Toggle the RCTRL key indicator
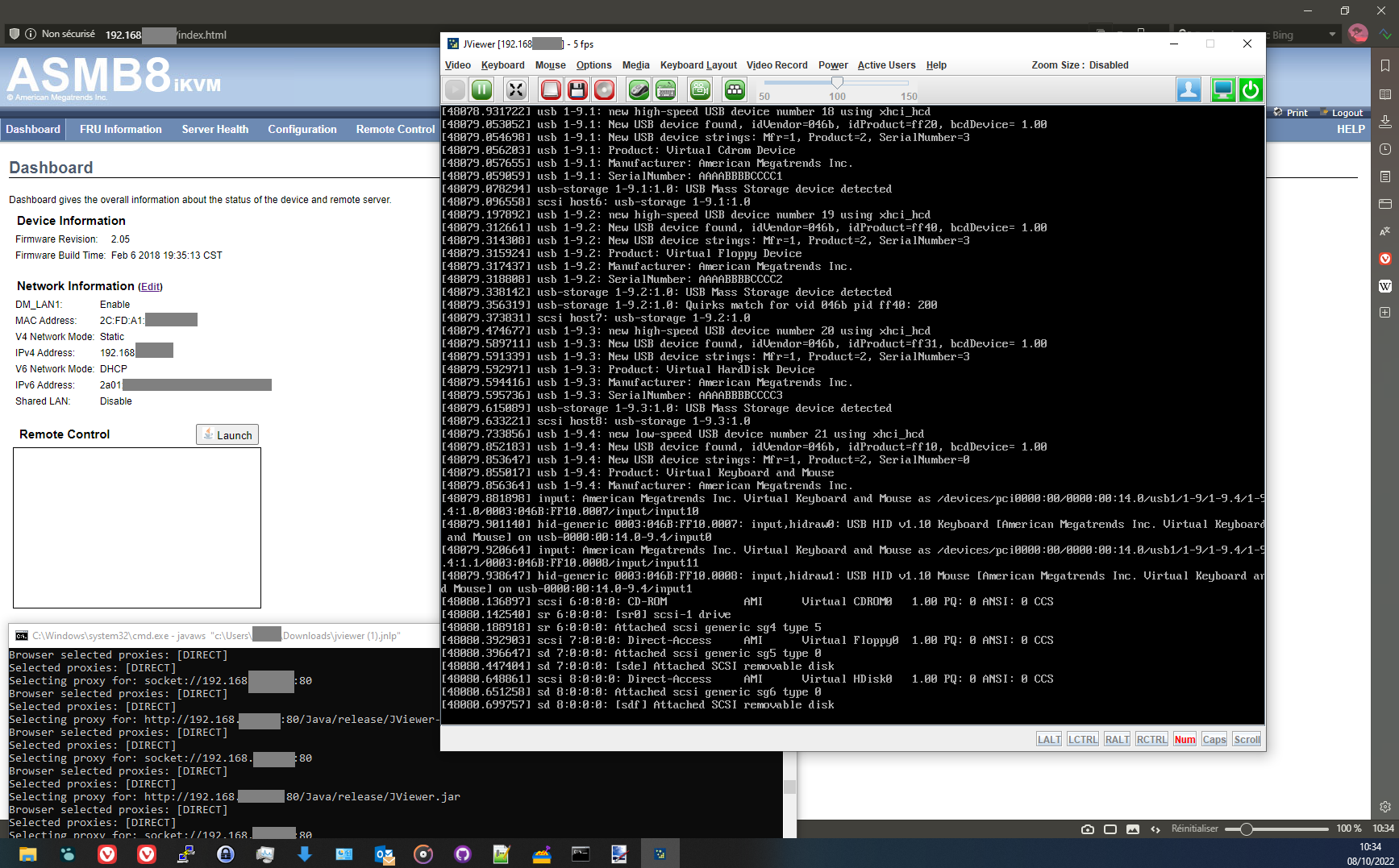The image size is (1399, 868). click(x=1151, y=739)
